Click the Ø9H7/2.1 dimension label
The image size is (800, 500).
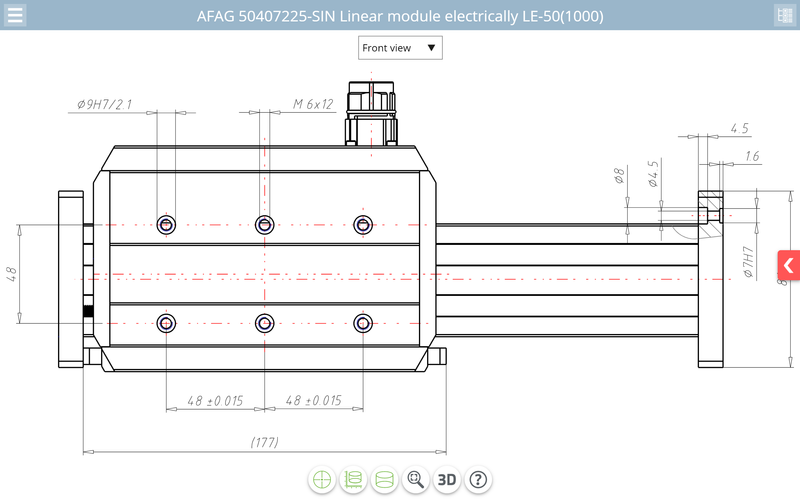pos(105,105)
